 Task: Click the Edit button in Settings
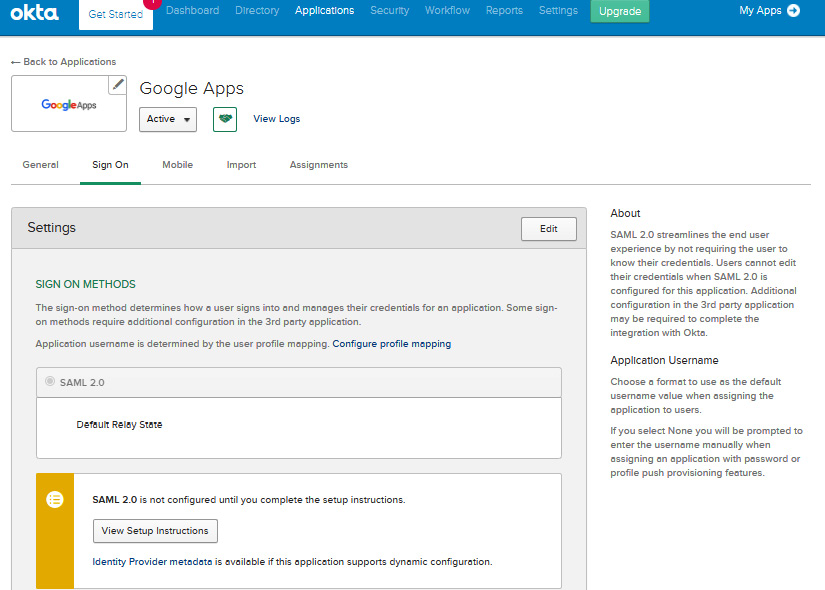(549, 229)
